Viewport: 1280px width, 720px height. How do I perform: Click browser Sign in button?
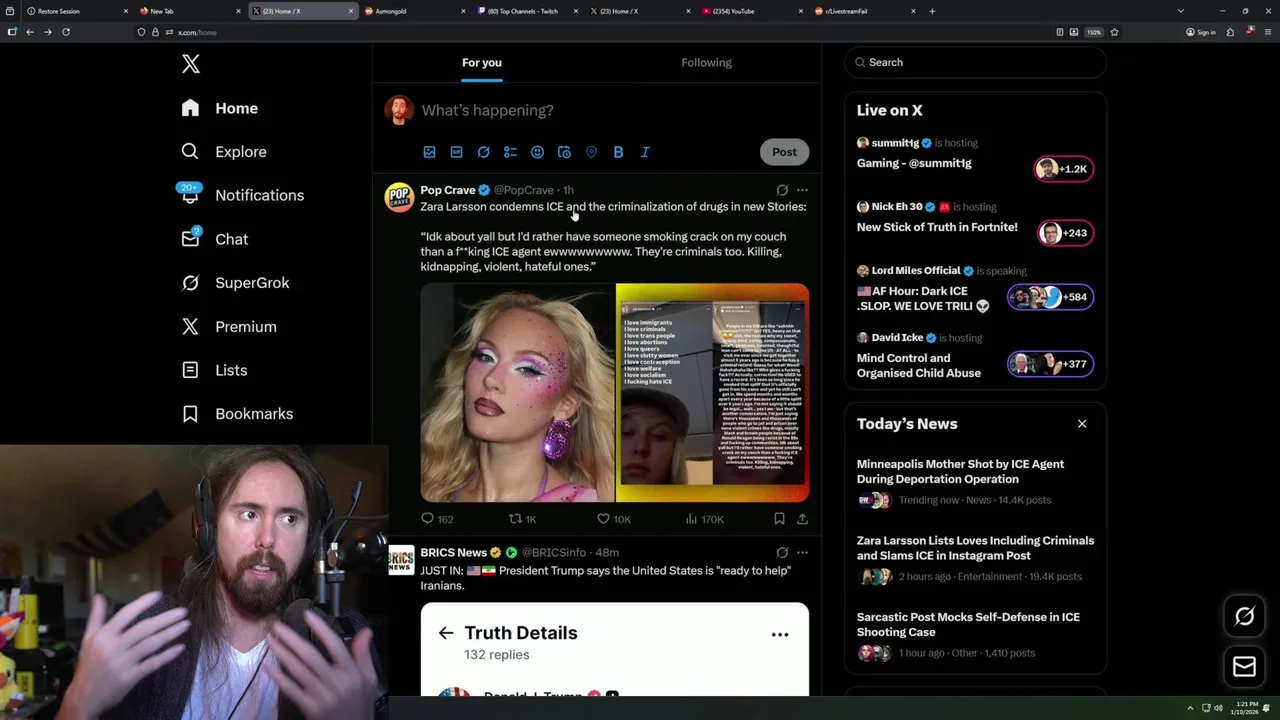tap(1201, 32)
